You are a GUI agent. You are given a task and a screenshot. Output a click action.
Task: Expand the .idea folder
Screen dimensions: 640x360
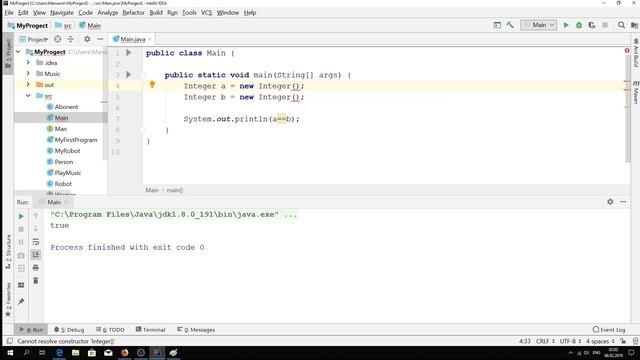pos(28,62)
